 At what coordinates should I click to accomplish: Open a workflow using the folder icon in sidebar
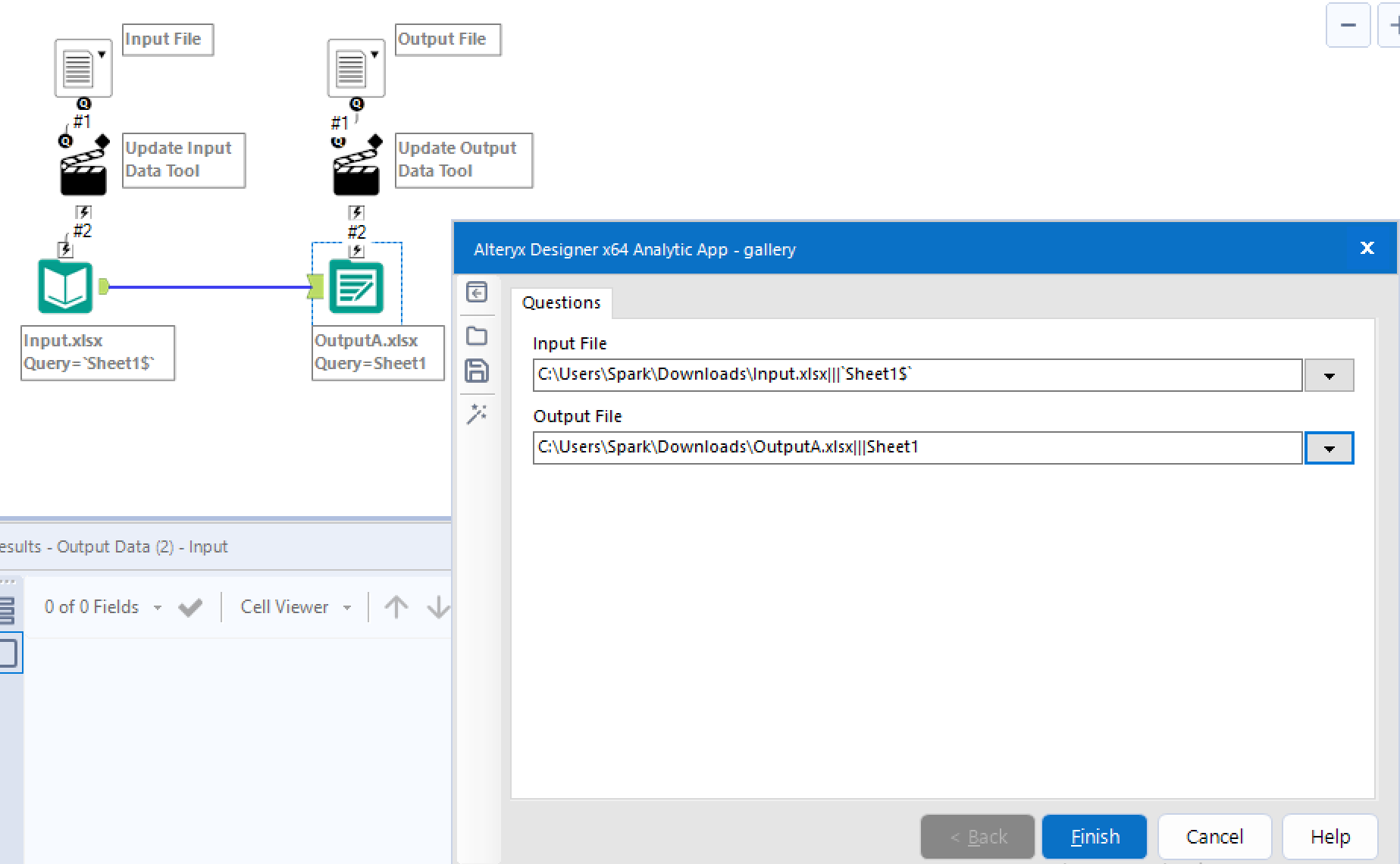pyautogui.click(x=477, y=335)
